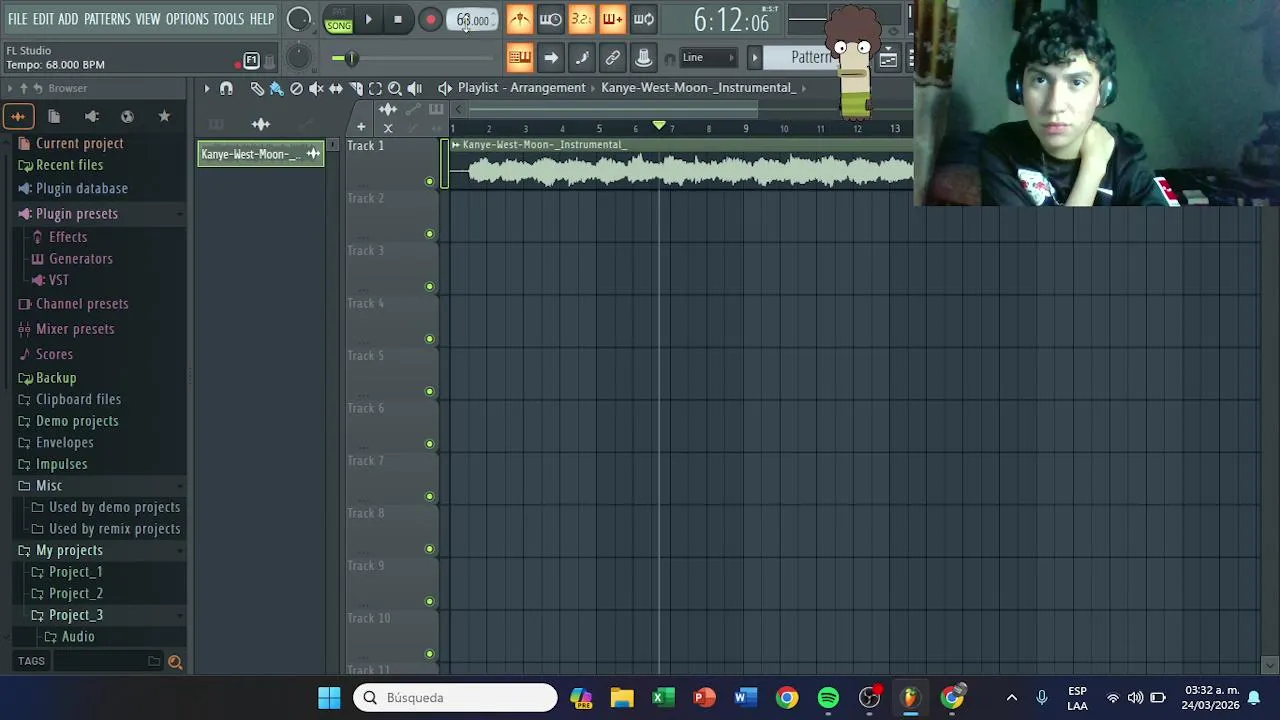Click the audio clips filter in picker

click(x=260, y=124)
